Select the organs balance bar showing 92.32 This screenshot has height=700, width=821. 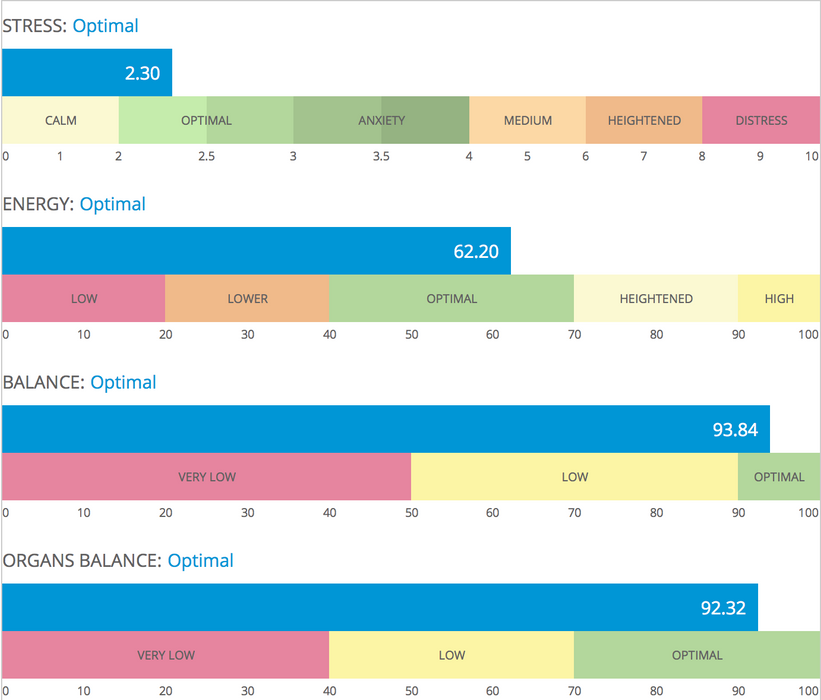click(x=379, y=607)
